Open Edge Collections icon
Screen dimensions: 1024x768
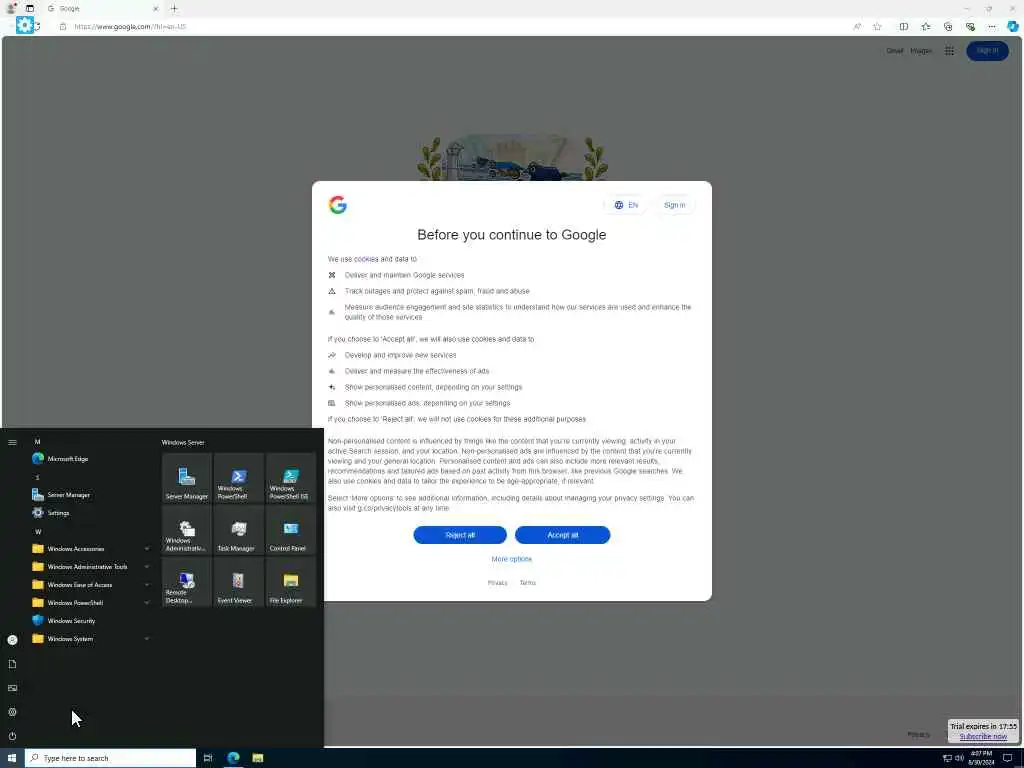[948, 27]
